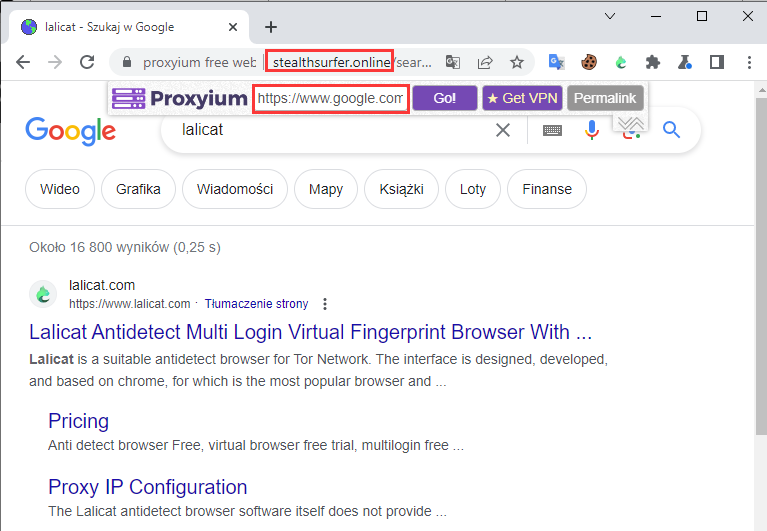Click the lalicat.com site name
767x531 pixels.
(x=102, y=285)
